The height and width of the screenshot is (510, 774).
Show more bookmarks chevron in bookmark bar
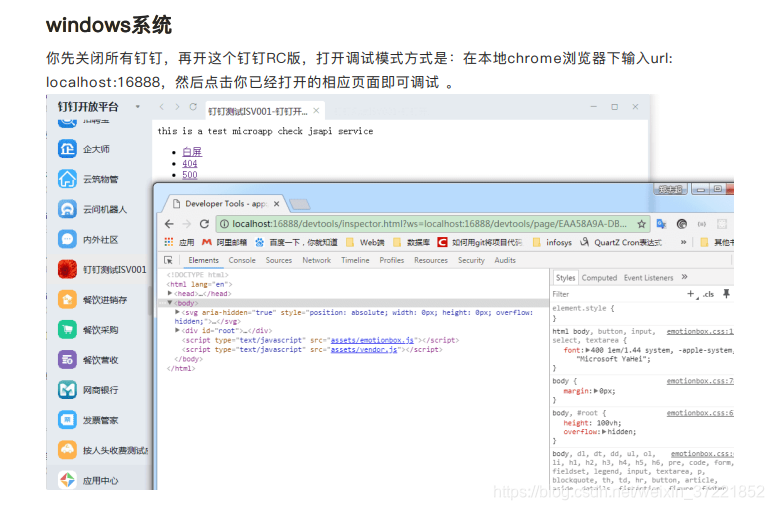point(683,242)
